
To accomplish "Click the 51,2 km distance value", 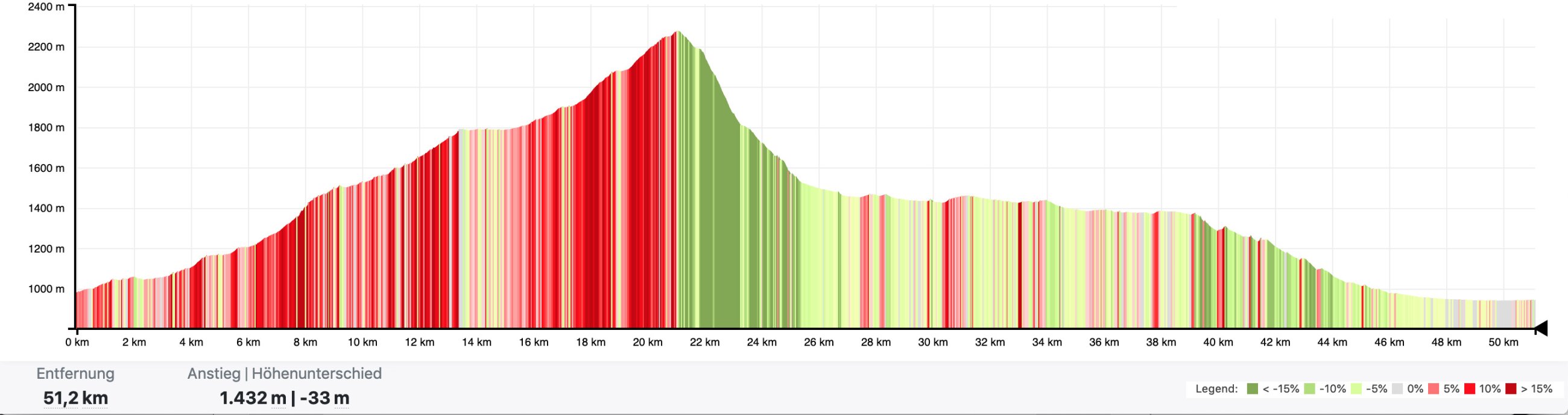I will point(75,398).
